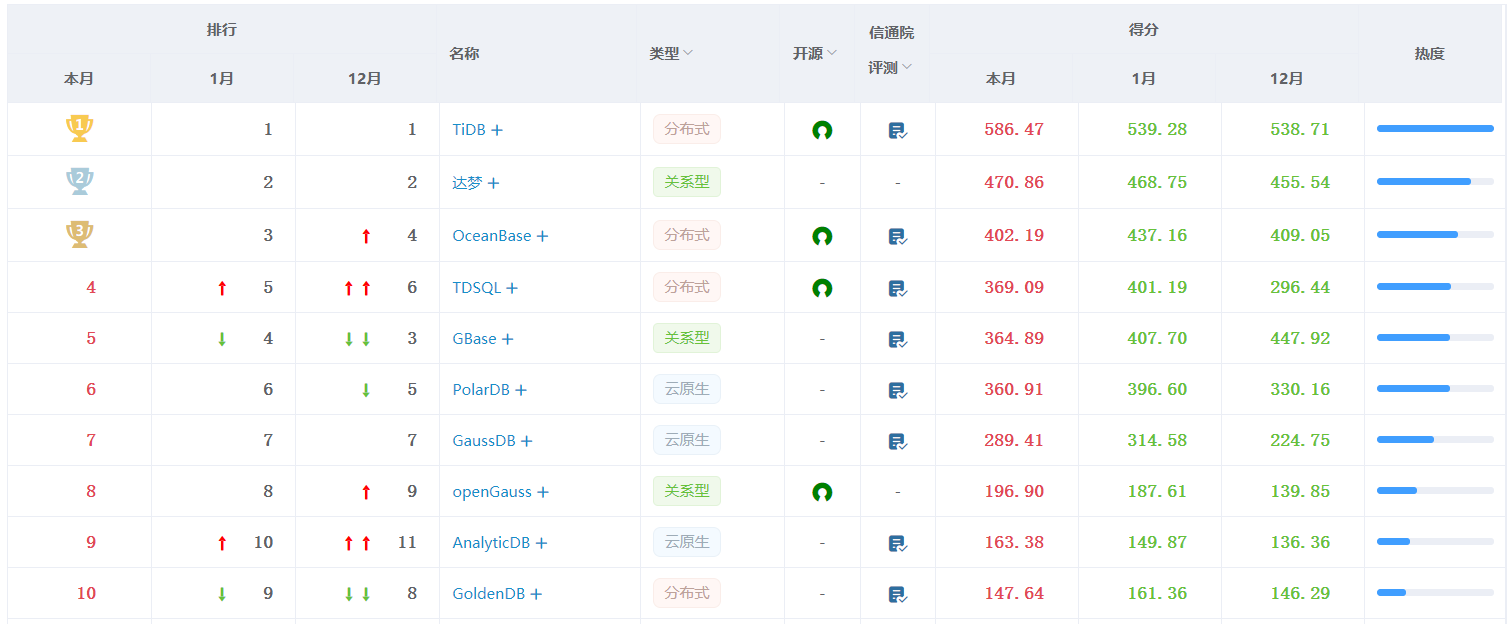Click openGauss's green open-source icon
The width and height of the screenshot is (1511, 624).
click(x=822, y=492)
